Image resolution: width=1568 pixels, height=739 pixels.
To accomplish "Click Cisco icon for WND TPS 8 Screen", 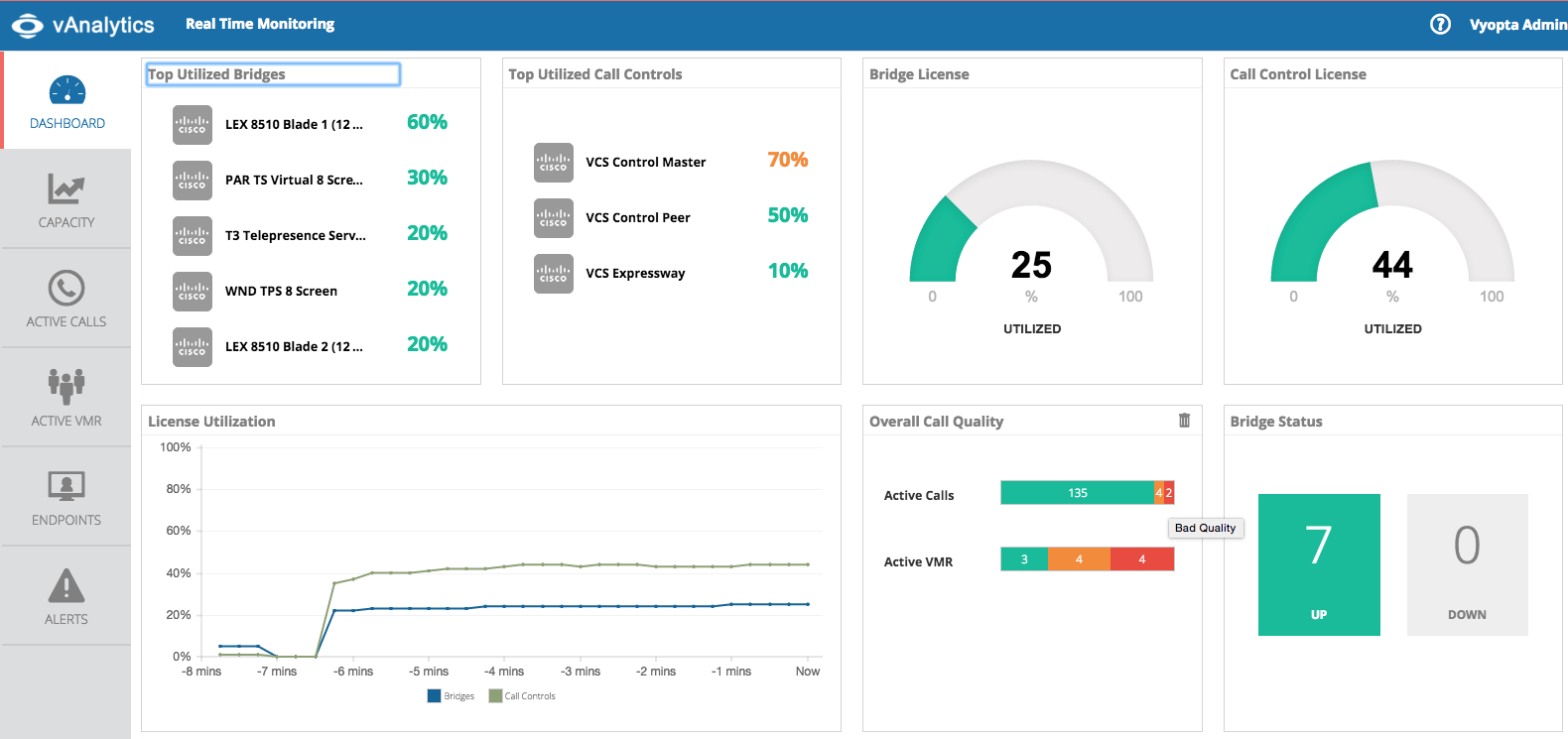I will click(x=193, y=292).
